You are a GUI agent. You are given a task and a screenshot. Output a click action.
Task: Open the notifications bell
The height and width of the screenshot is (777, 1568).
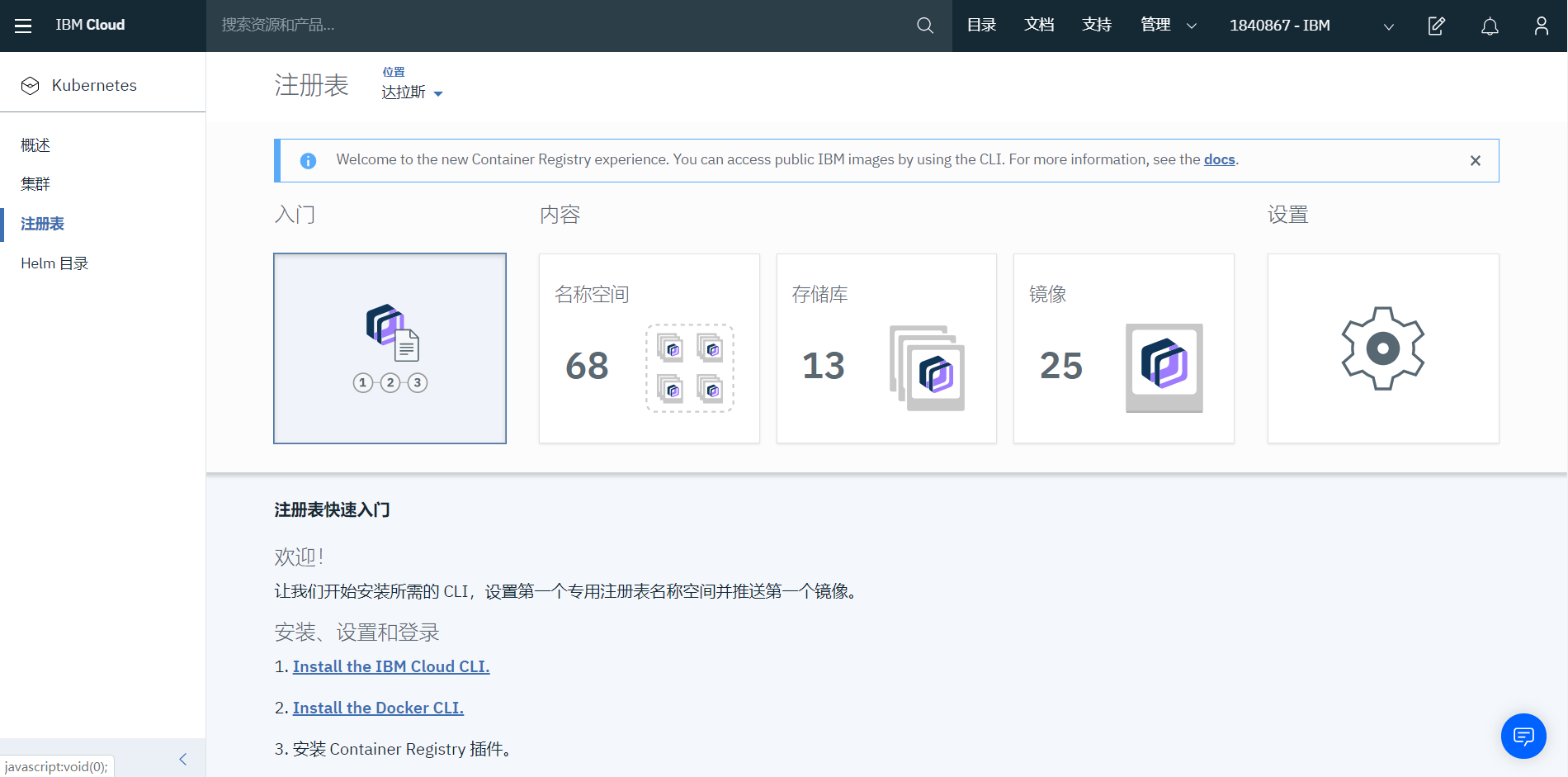coord(1490,26)
